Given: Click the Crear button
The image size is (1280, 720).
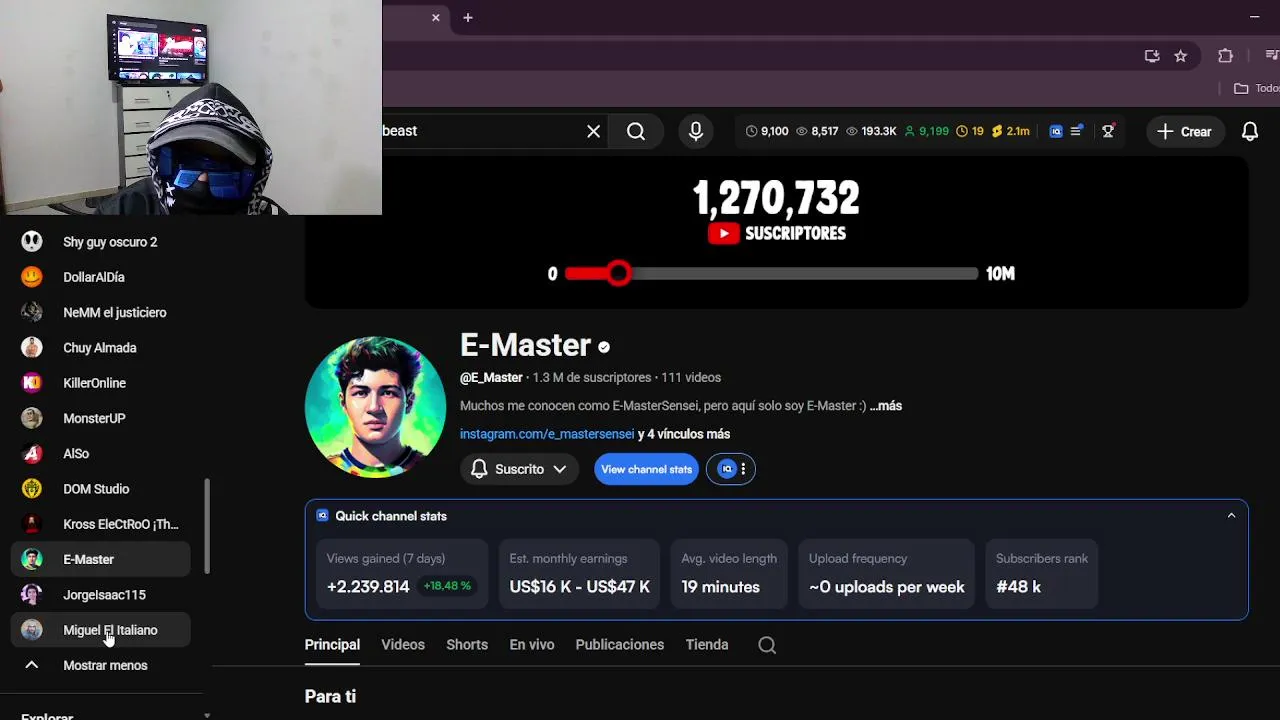Looking at the screenshot, I should [1185, 131].
